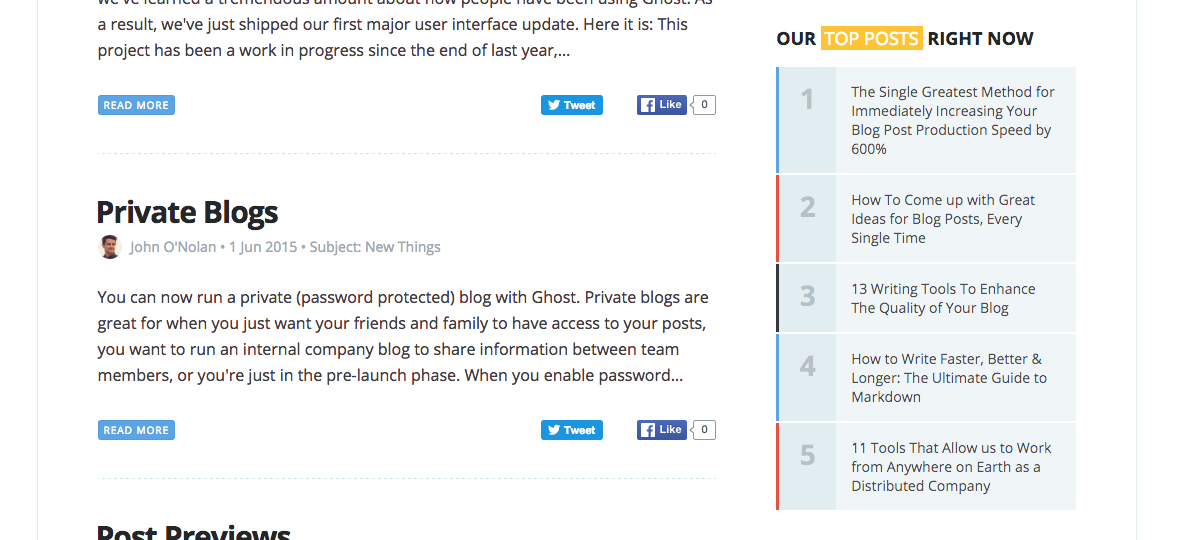This screenshot has width=1185, height=540.
Task: Click the number 5 top post rank
Action: pos(807,456)
